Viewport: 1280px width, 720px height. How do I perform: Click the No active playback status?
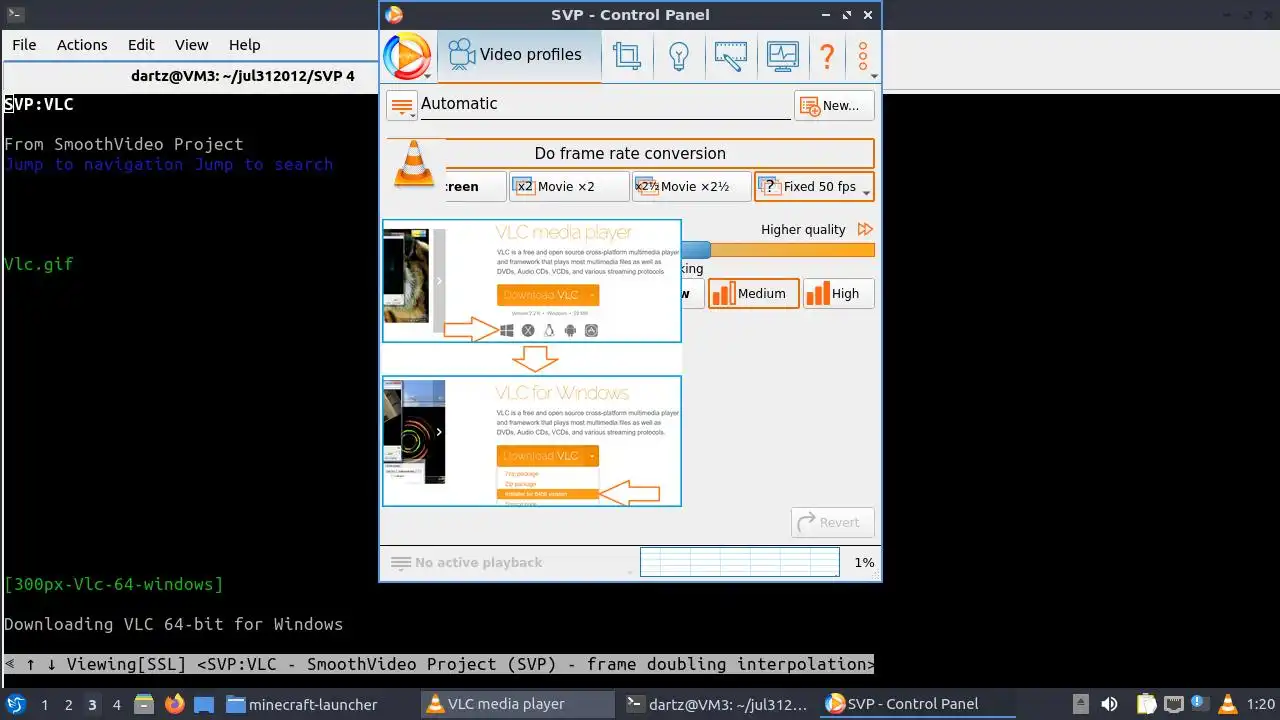[x=478, y=562]
